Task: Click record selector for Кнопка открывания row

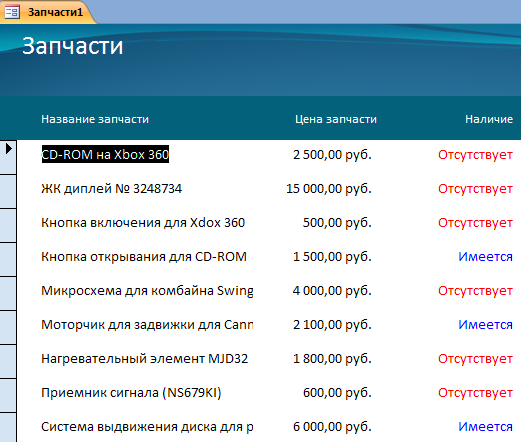Action: coord(8,260)
